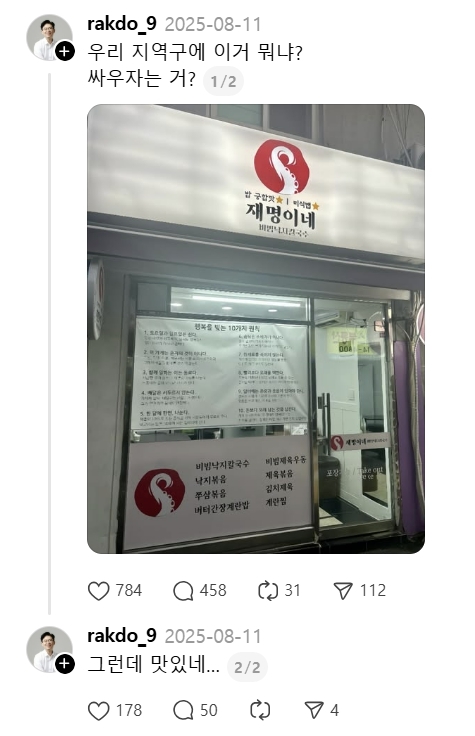Open the rakdo_9 username on second post
The width and height of the screenshot is (475, 736).
pos(122,636)
